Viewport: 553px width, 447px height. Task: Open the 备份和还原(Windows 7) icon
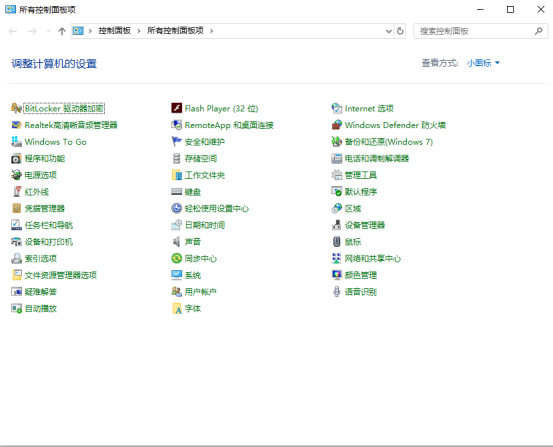tap(336, 141)
